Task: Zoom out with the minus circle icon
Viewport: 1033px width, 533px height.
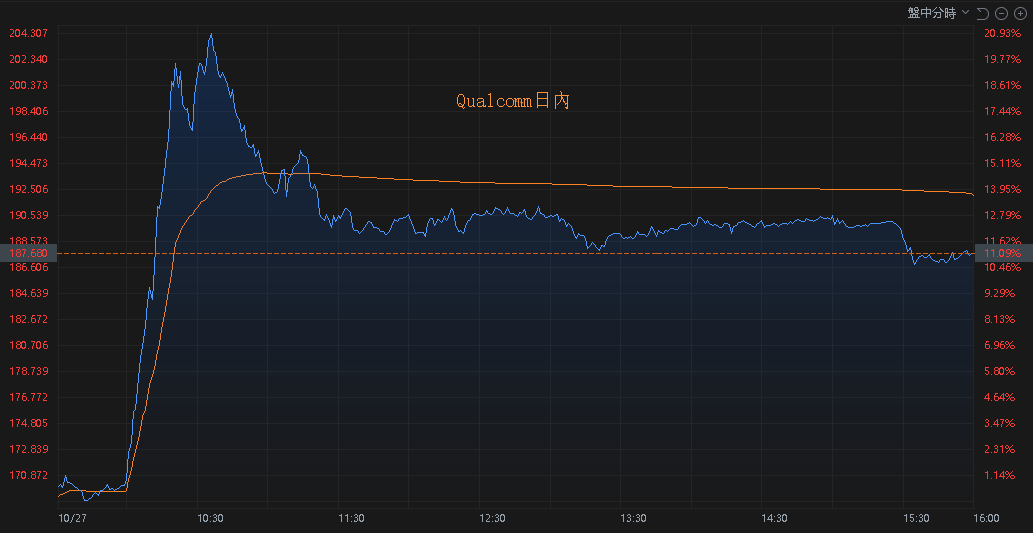Action: click(1001, 13)
